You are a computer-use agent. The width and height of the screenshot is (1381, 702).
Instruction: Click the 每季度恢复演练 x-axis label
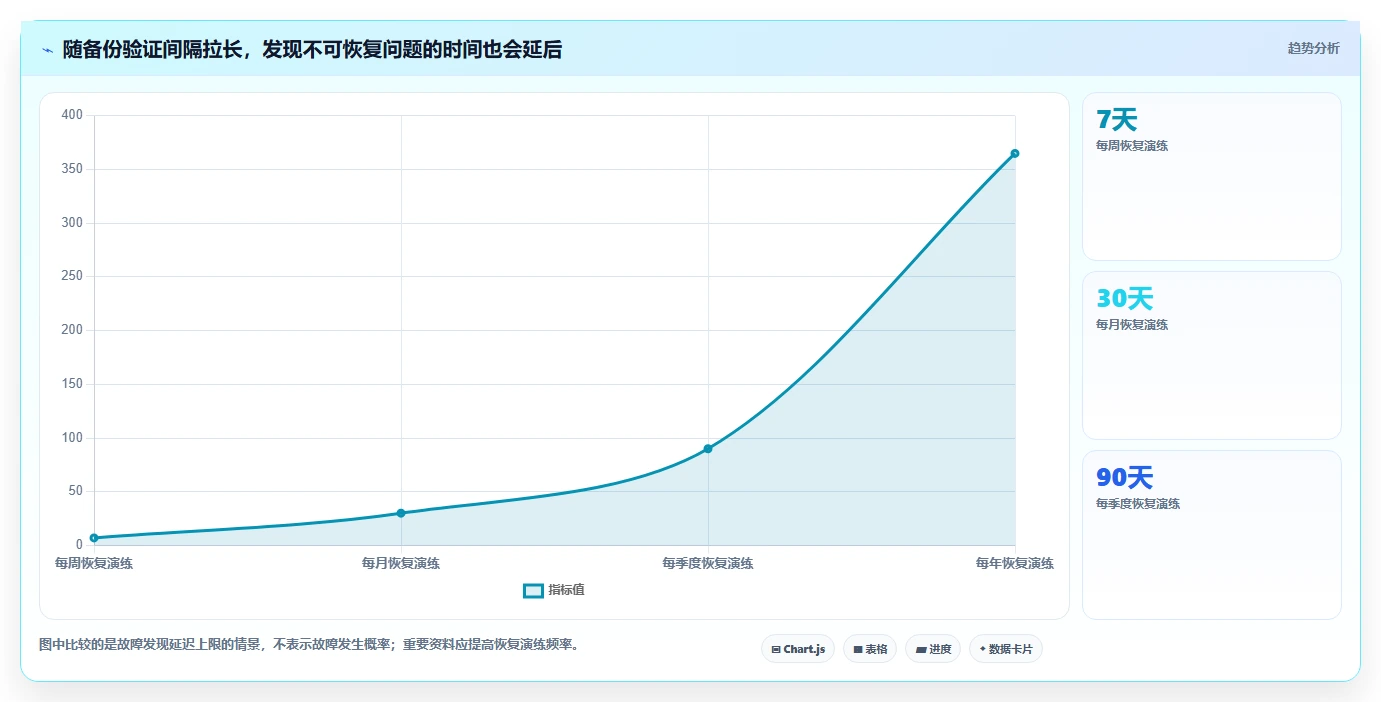pyautogui.click(x=708, y=563)
